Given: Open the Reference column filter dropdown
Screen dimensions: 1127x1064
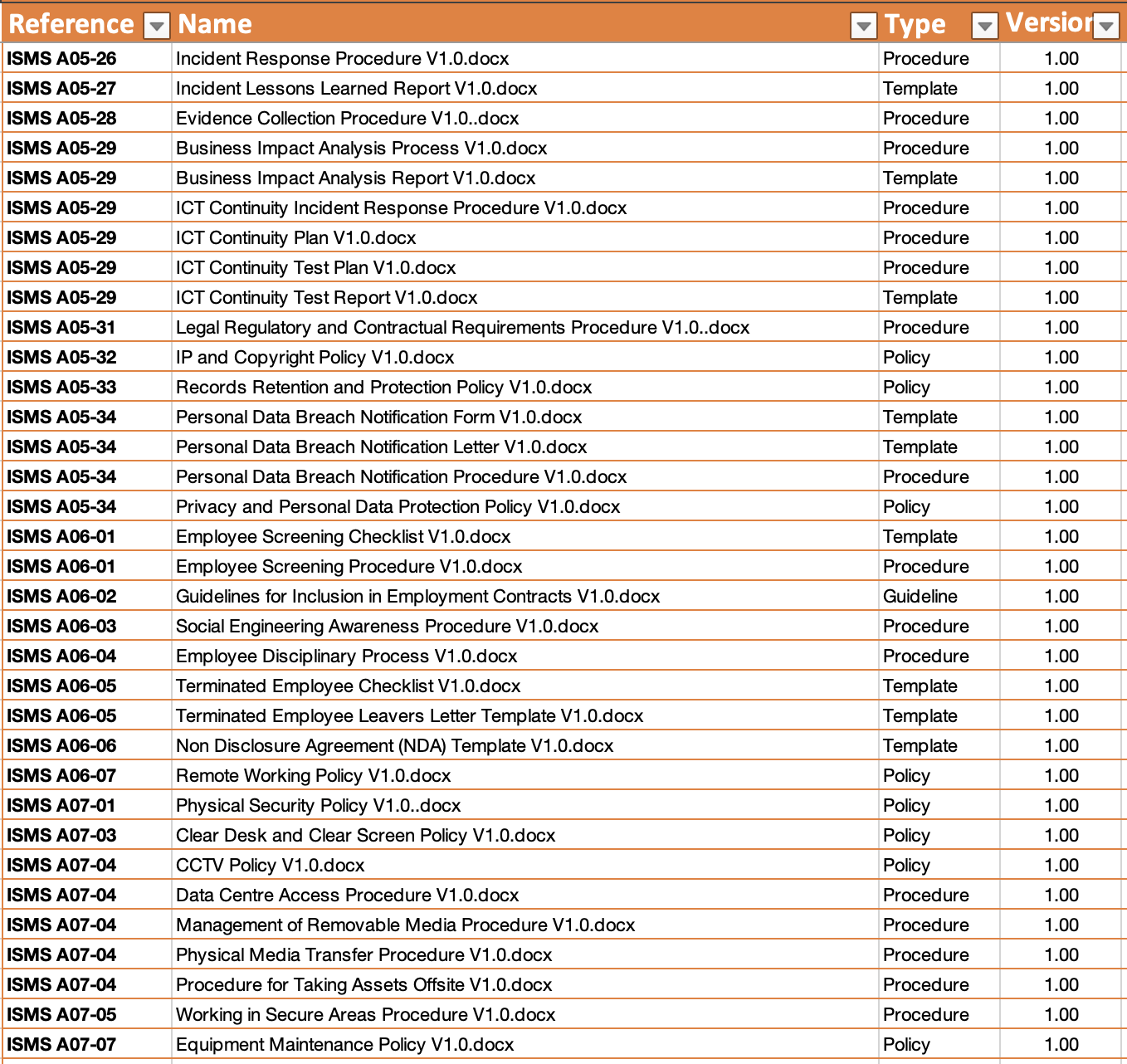Looking at the screenshot, I should point(156,27).
